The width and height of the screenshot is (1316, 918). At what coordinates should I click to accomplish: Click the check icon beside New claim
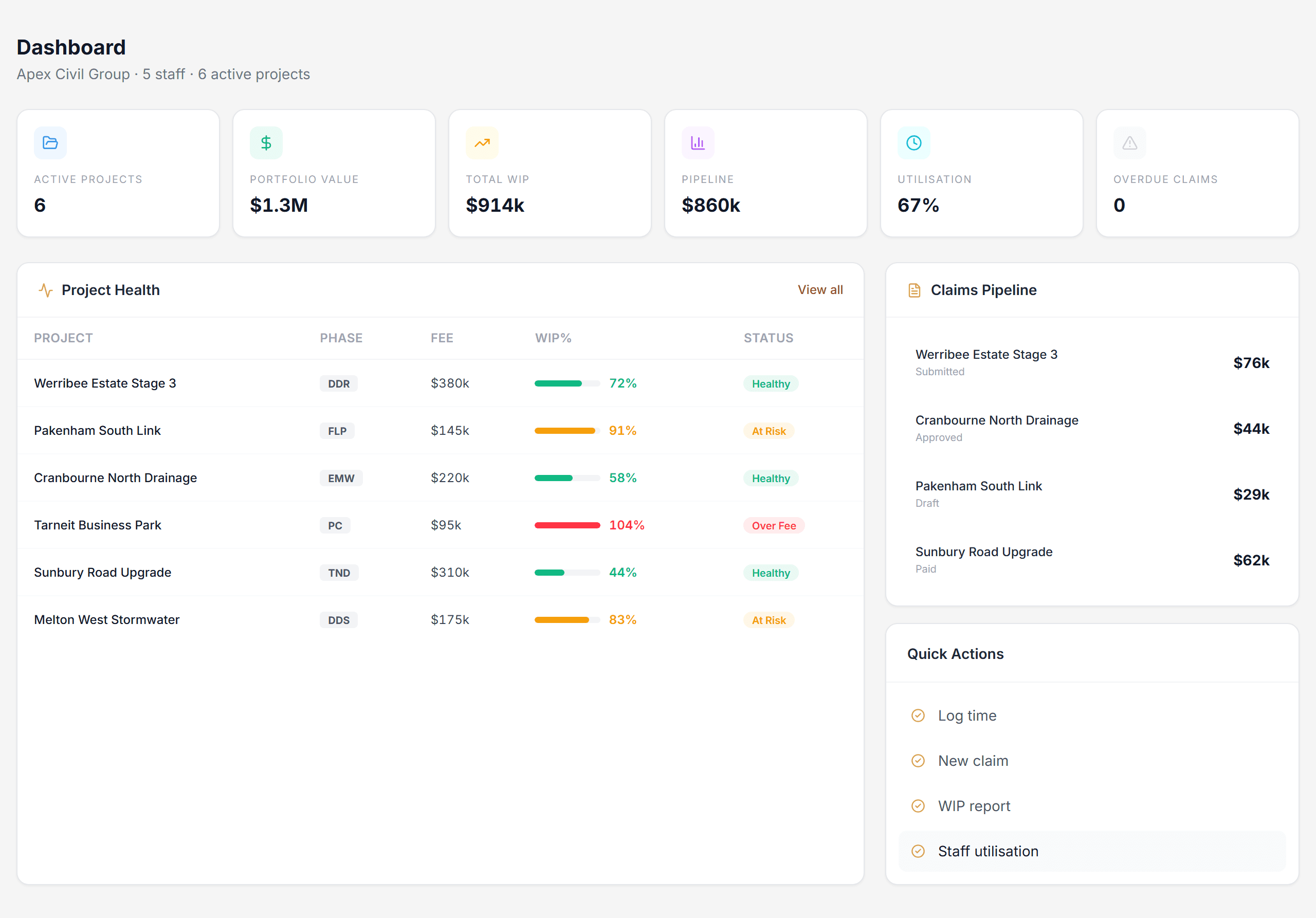tap(918, 761)
